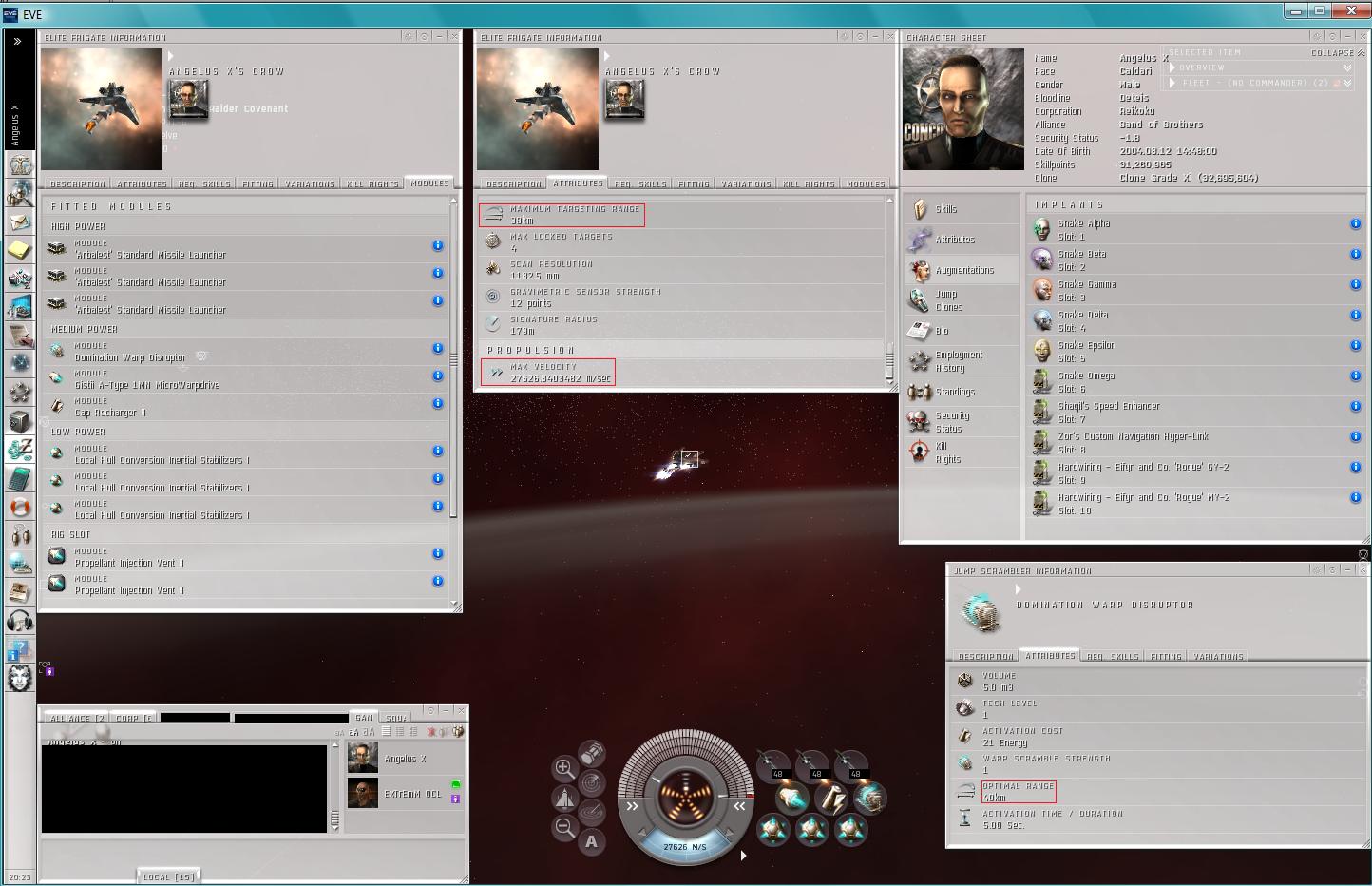Open the headset jukebox icon in the sidebar

click(x=20, y=621)
